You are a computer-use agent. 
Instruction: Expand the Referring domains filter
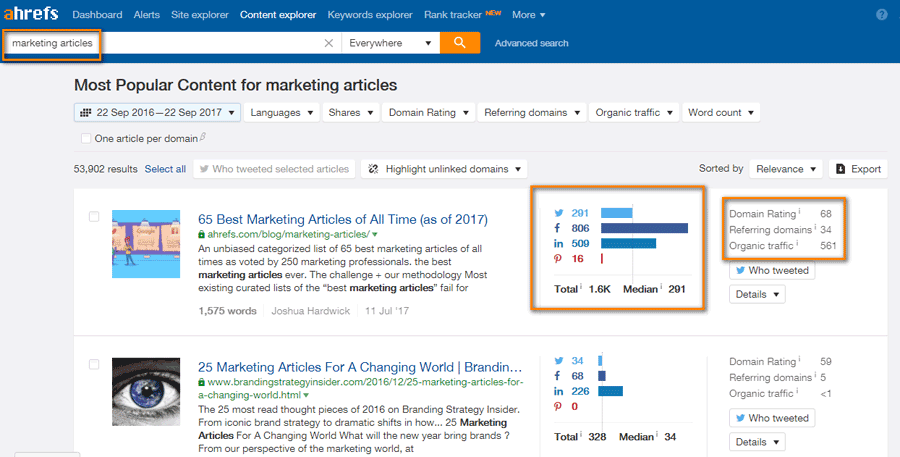(x=532, y=113)
